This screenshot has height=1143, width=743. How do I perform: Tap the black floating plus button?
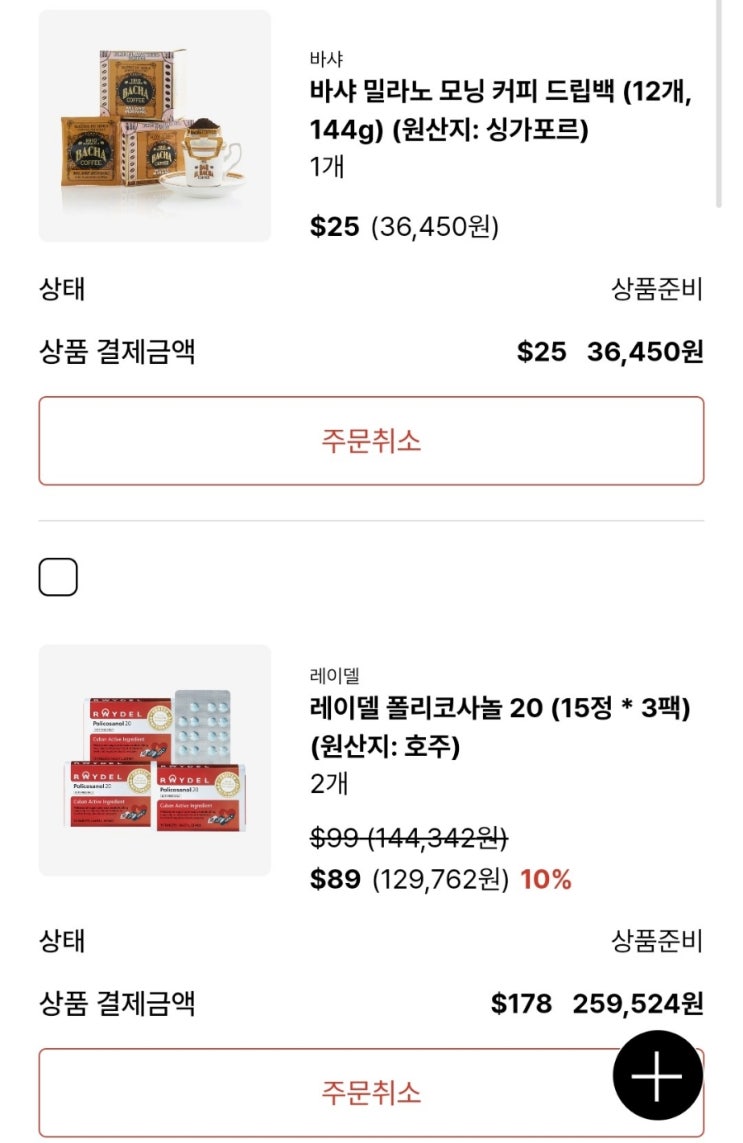coord(657,1075)
